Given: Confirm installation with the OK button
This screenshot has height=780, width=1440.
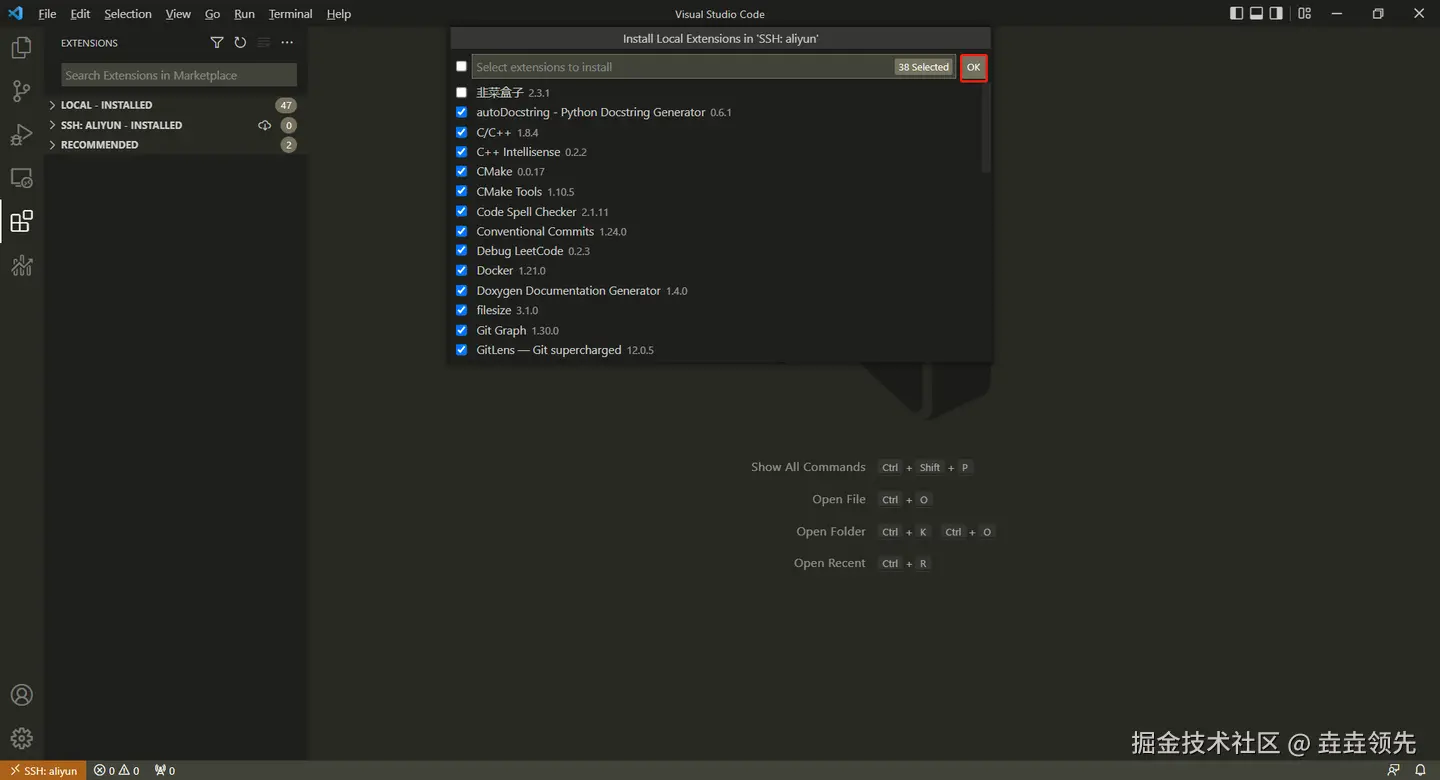Looking at the screenshot, I should click(973, 67).
